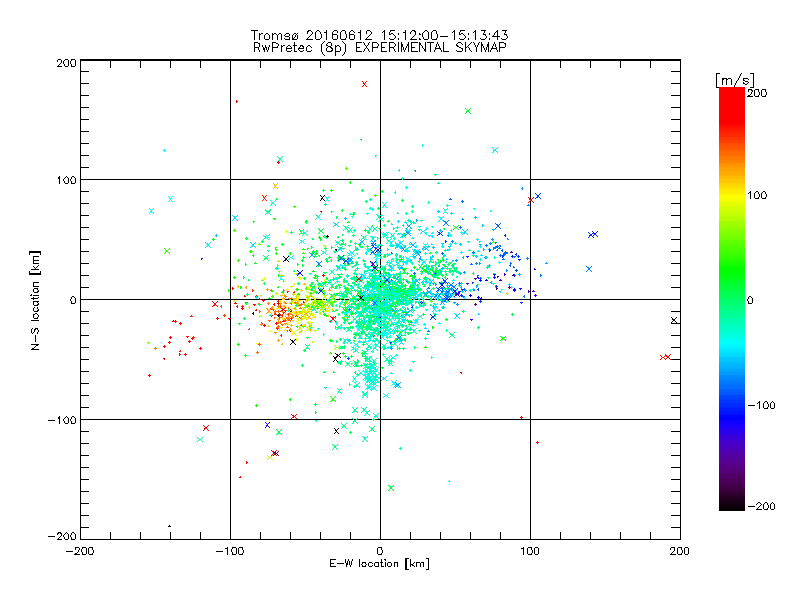Click the x-axis tick label 100
This screenshot has width=800, height=600.
(530, 551)
